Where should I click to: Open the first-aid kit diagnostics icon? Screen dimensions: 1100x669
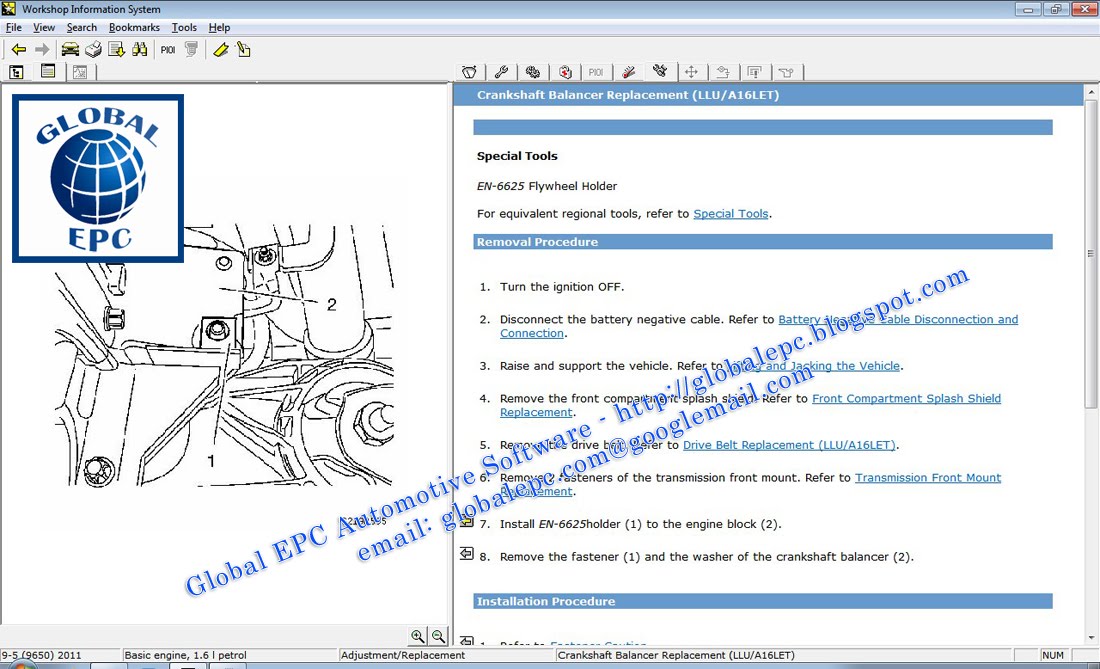point(565,72)
